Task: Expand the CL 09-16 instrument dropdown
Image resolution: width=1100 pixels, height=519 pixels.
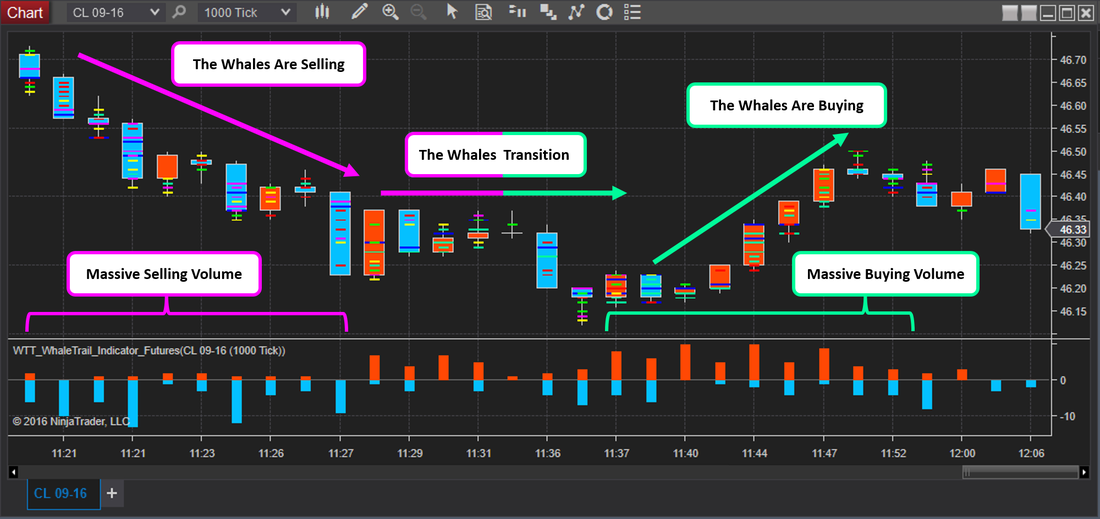Action: [x=152, y=12]
